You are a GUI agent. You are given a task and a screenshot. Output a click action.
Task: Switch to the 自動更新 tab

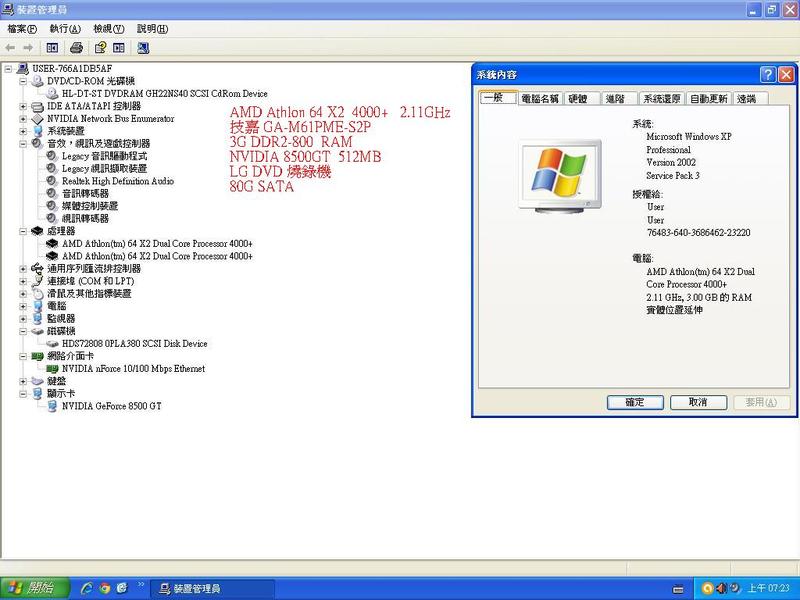[709, 99]
